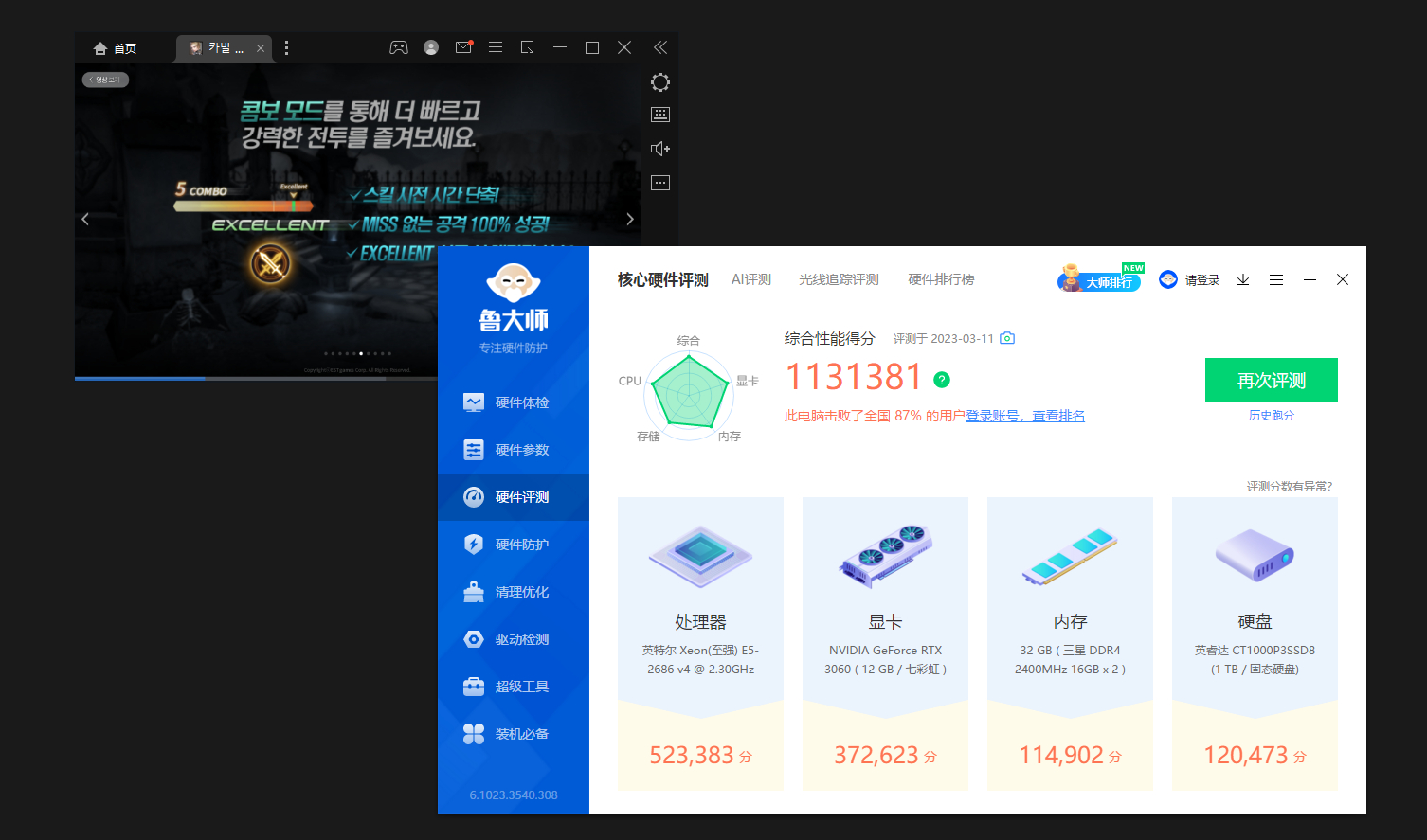Open 驱动检测 in Ludashi sidebar
The width and height of the screenshot is (1427, 840).
(514, 639)
